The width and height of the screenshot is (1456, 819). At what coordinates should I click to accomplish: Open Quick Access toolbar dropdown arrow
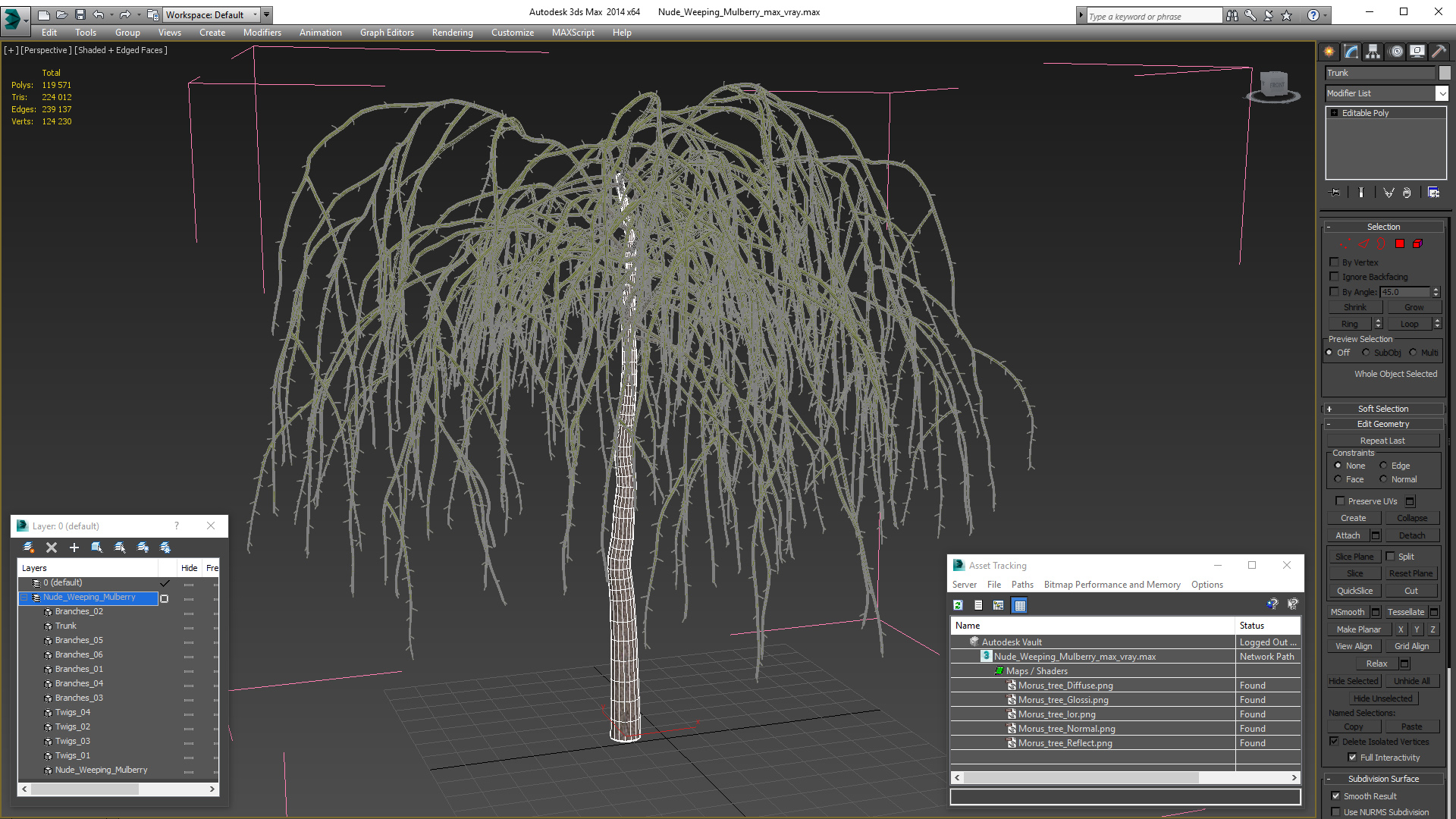267,14
